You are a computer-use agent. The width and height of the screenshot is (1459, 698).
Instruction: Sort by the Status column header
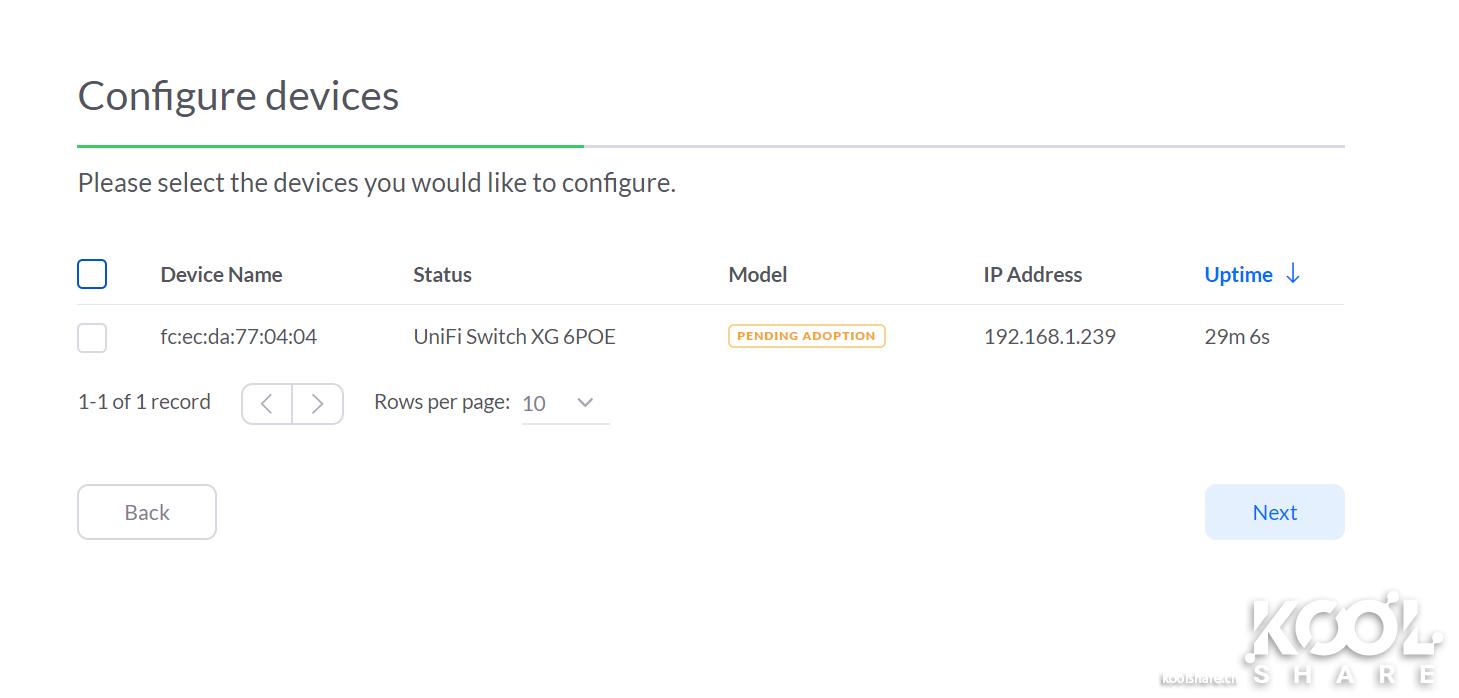click(x=442, y=275)
